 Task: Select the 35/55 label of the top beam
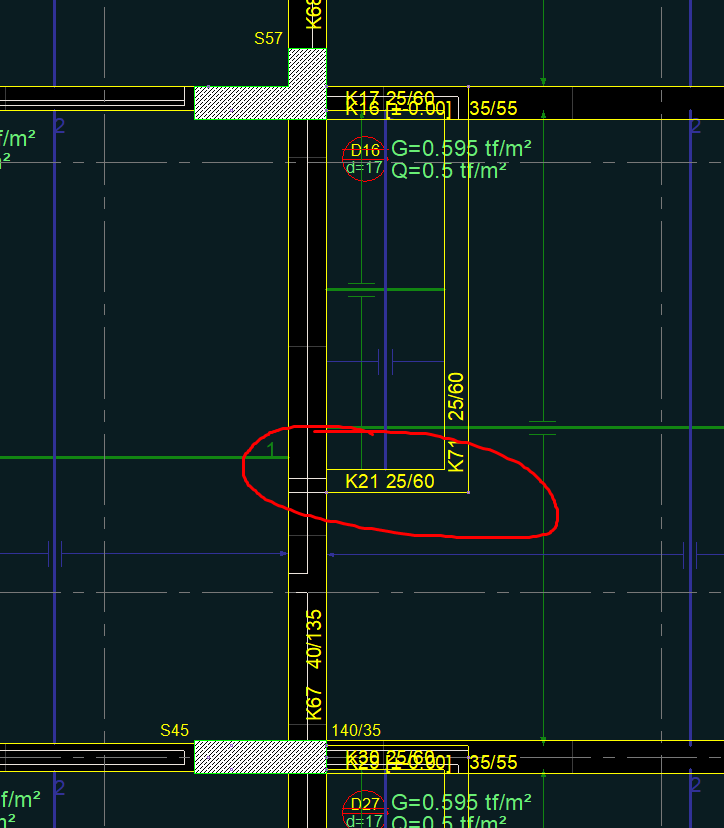(493, 109)
